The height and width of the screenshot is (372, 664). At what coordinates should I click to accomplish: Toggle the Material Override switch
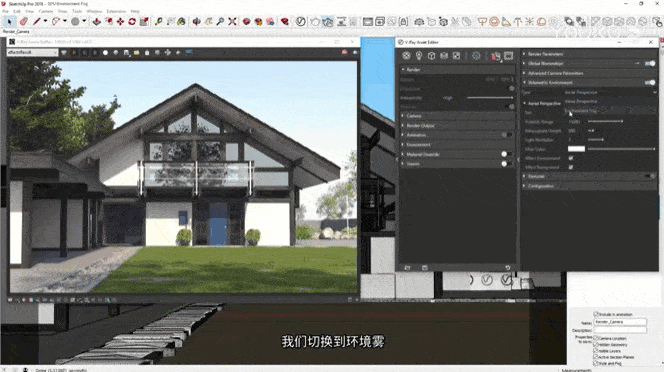(506, 154)
